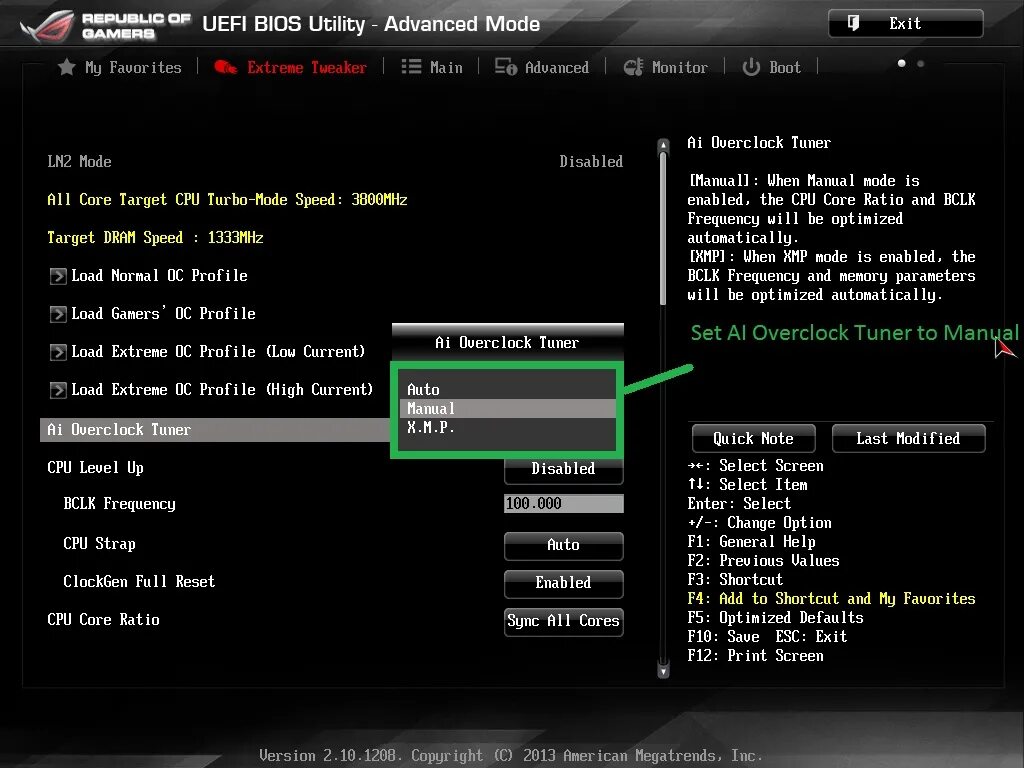Switch to the Advanced tab
Screen dimensions: 1024x768
click(x=541, y=67)
